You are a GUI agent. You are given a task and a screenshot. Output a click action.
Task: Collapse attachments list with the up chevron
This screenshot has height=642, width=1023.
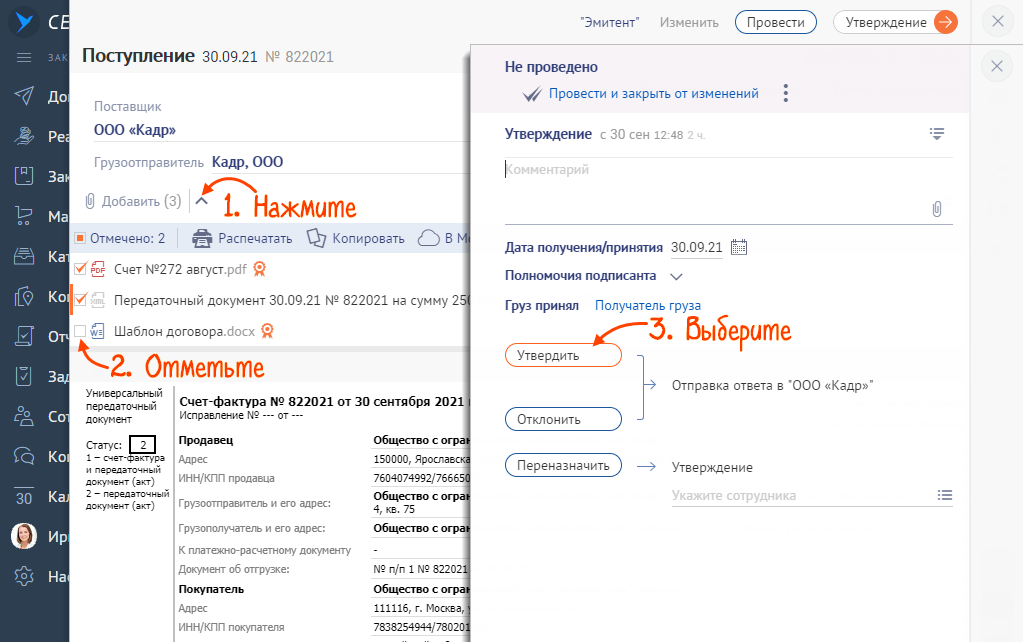point(202,200)
